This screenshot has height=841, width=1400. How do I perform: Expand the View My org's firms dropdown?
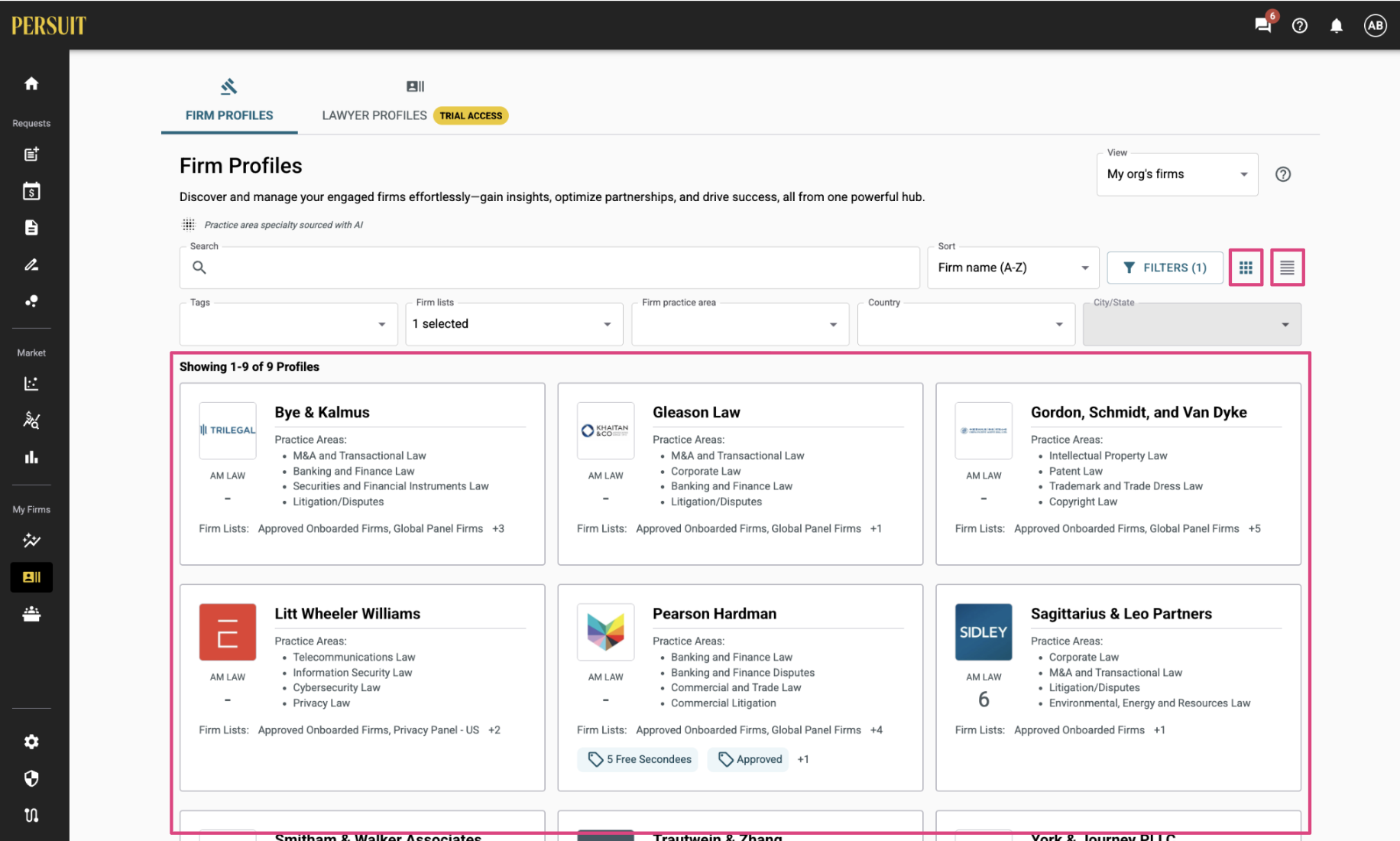point(1177,174)
